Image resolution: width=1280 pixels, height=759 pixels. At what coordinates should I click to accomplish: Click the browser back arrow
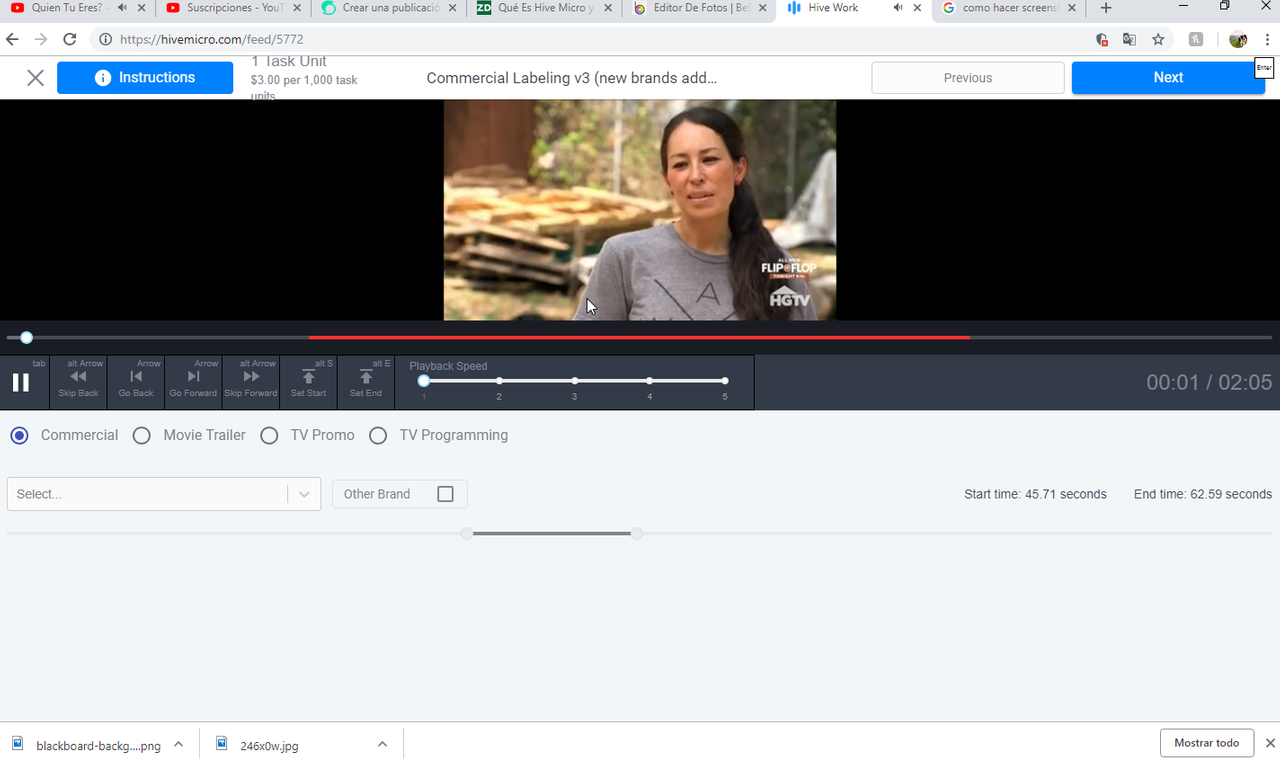[13, 40]
